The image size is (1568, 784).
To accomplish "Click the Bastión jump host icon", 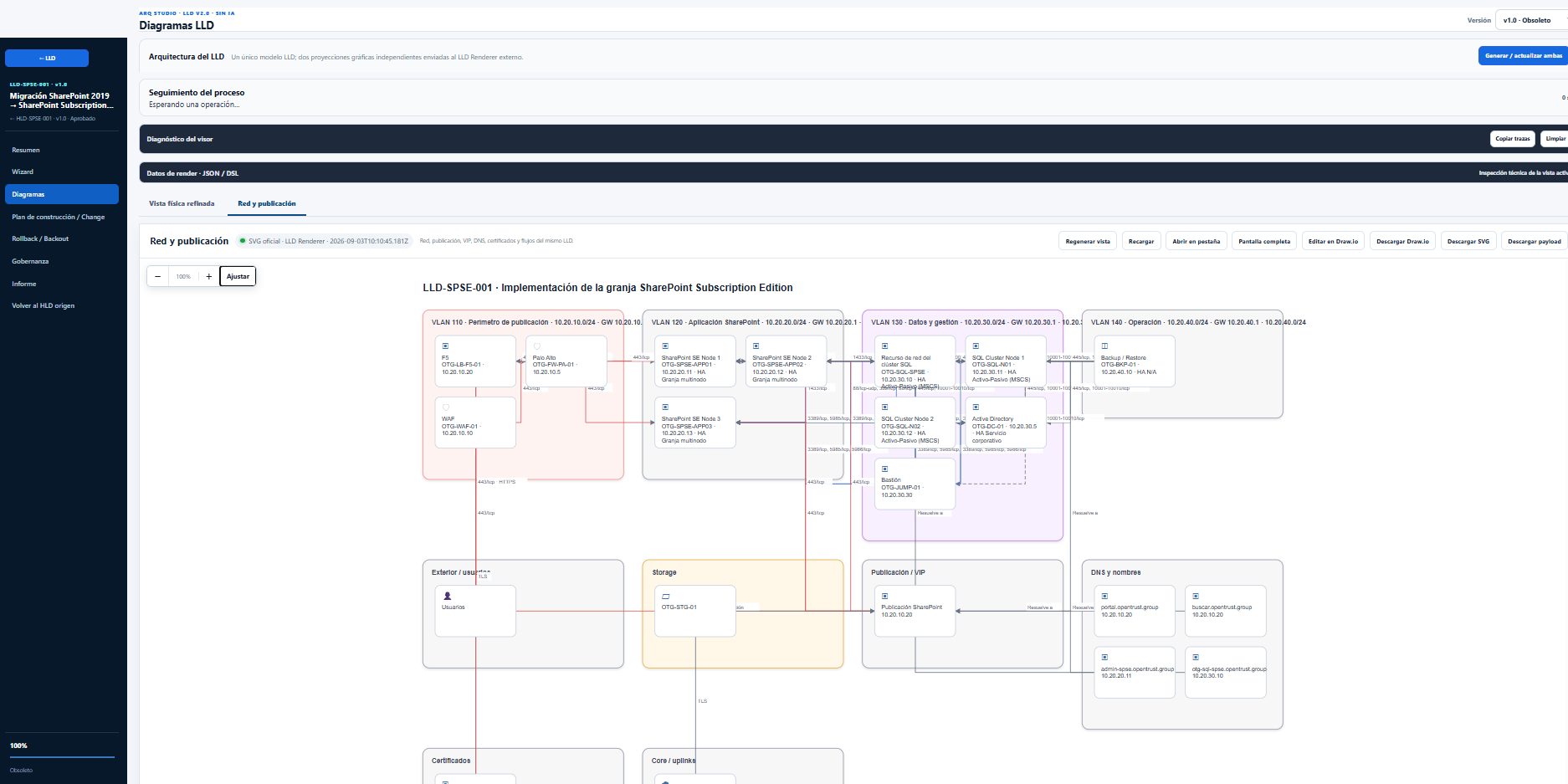I will [x=884, y=469].
